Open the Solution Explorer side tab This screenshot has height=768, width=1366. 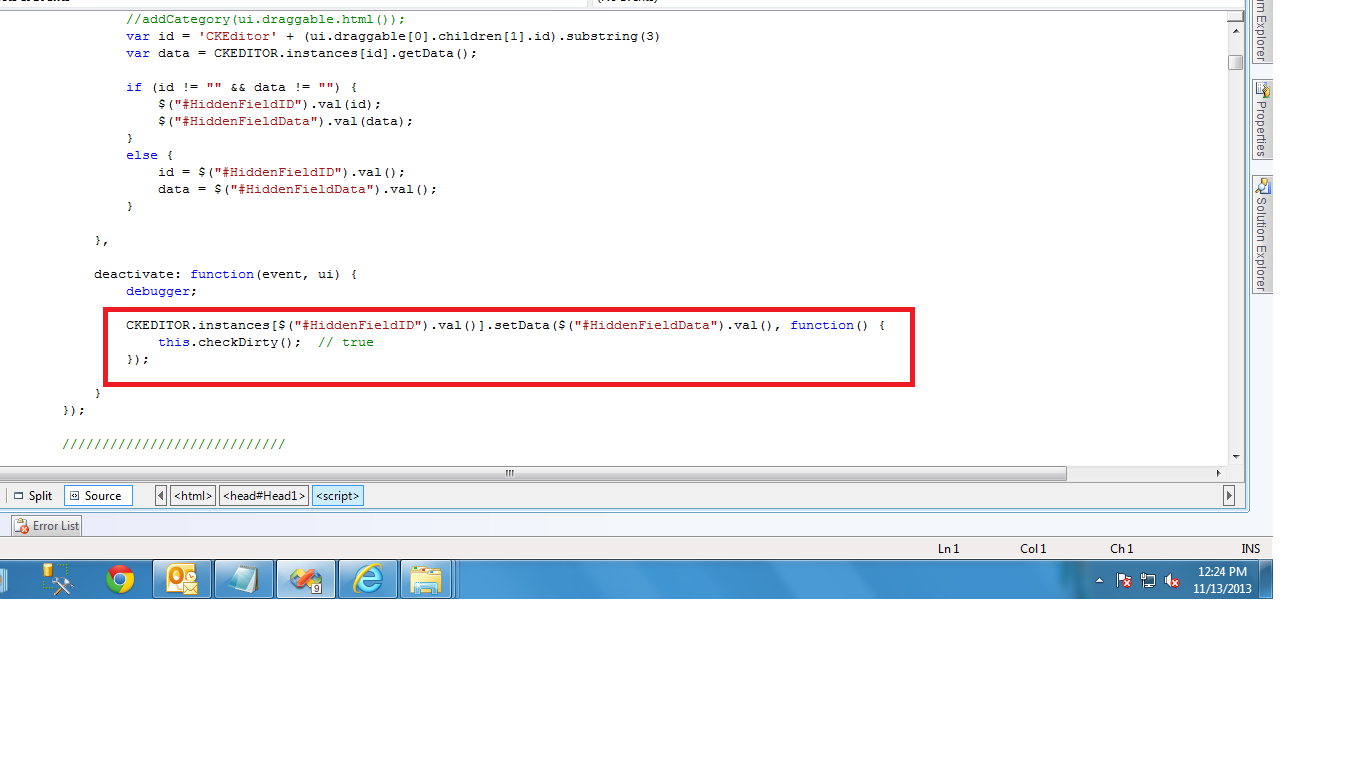pyautogui.click(x=1262, y=234)
